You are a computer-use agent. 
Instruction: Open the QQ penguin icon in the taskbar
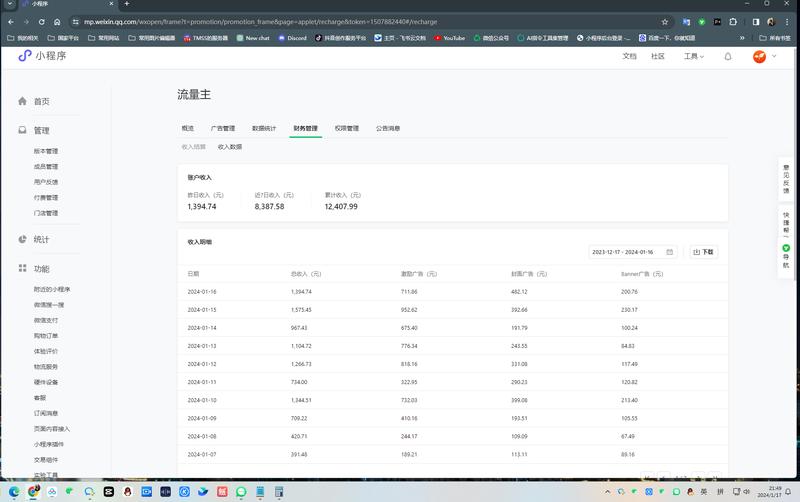[x=128, y=492]
